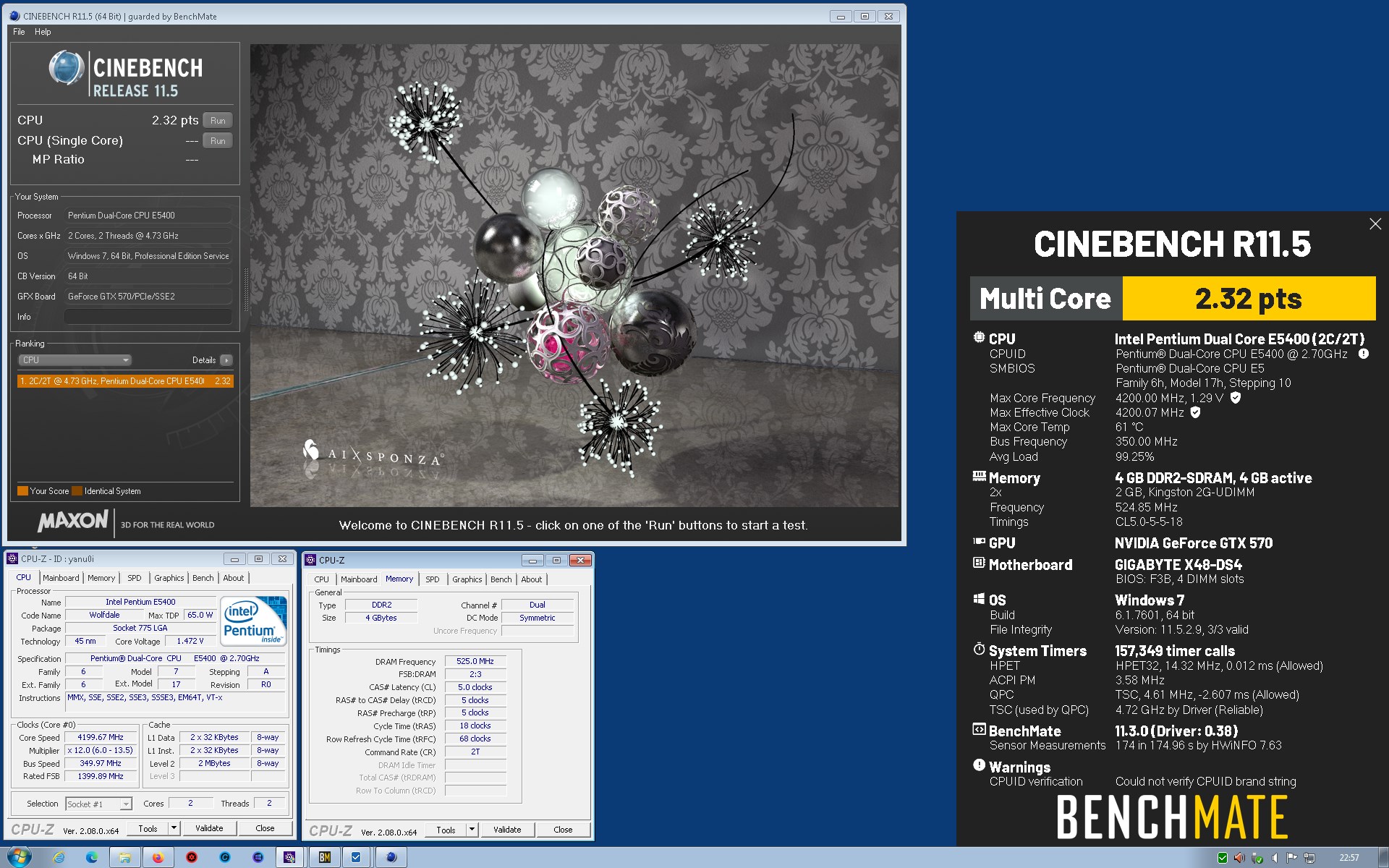
Task: Click Tools button in CPU-Z yanu0i window
Action: click(x=148, y=828)
